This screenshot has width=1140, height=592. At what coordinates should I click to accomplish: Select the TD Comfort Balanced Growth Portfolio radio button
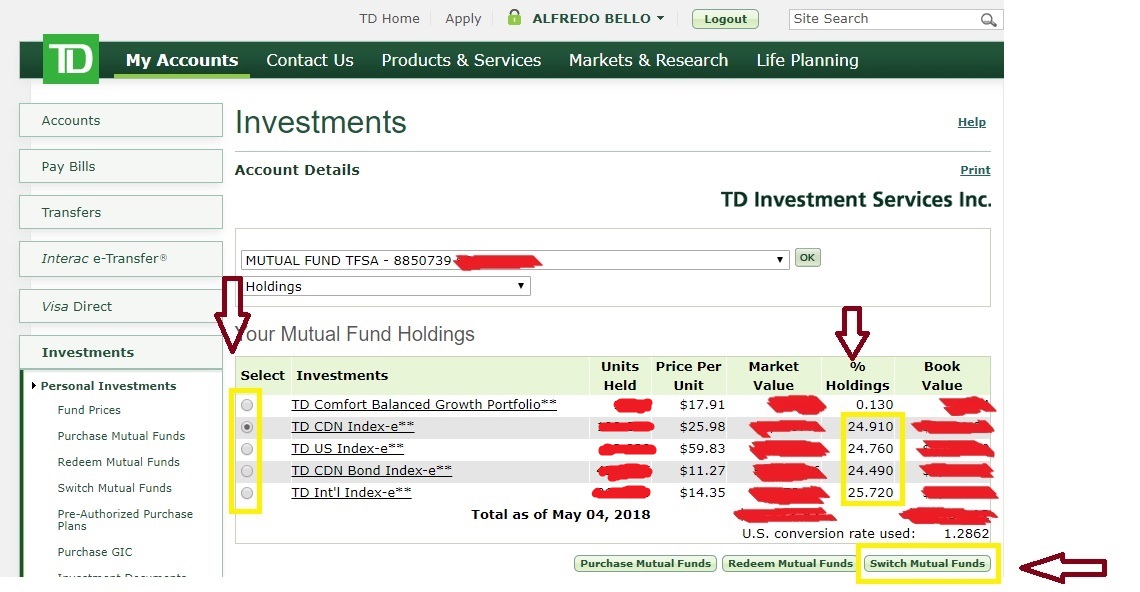tap(247, 405)
